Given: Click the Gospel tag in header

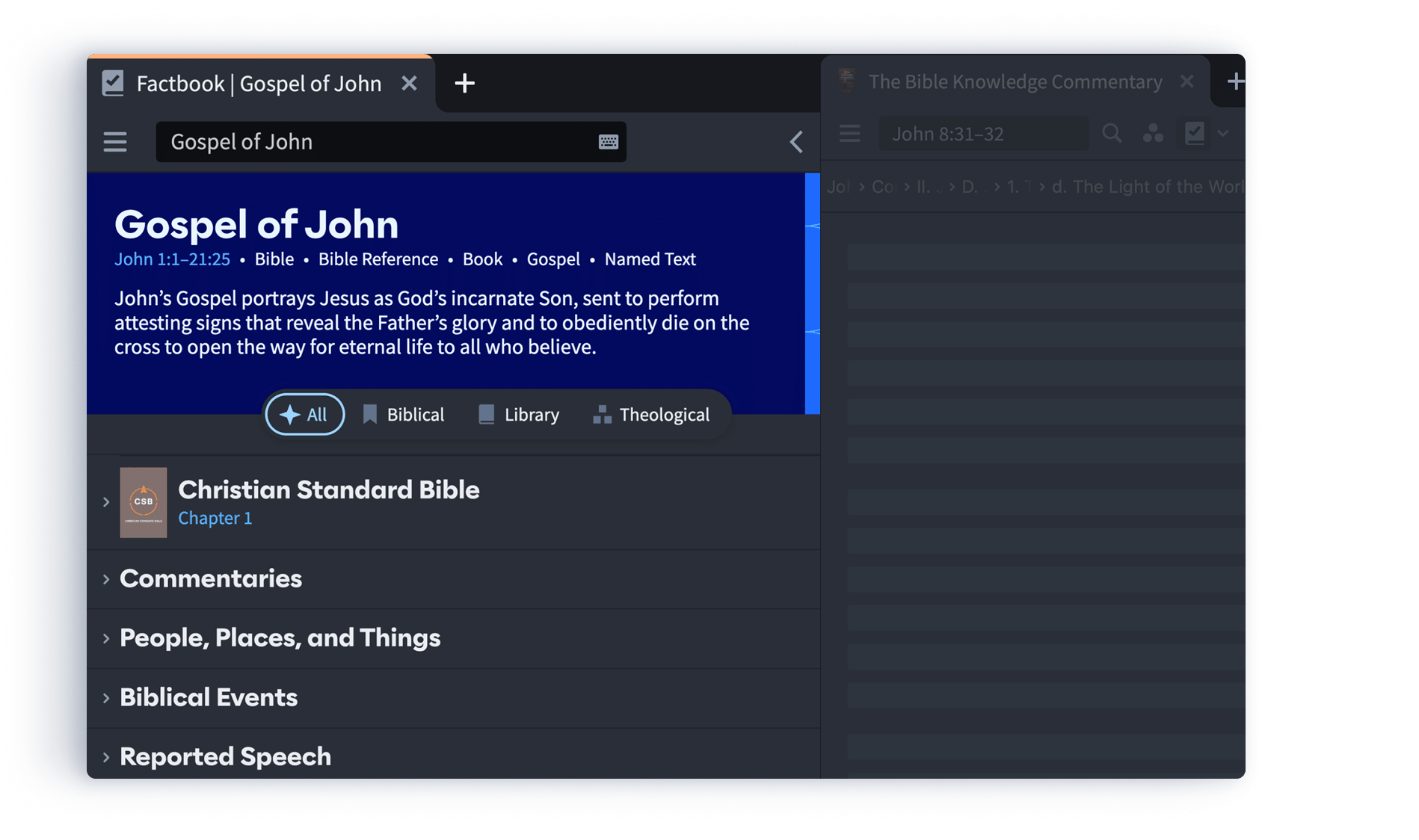Looking at the screenshot, I should click(553, 259).
